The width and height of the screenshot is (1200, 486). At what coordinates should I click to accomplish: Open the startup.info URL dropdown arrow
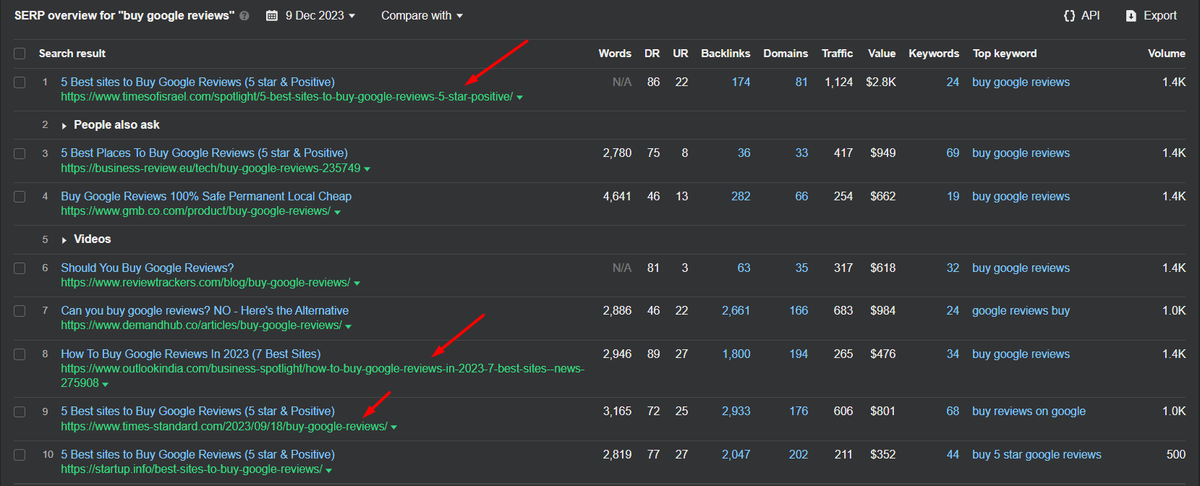click(329, 470)
